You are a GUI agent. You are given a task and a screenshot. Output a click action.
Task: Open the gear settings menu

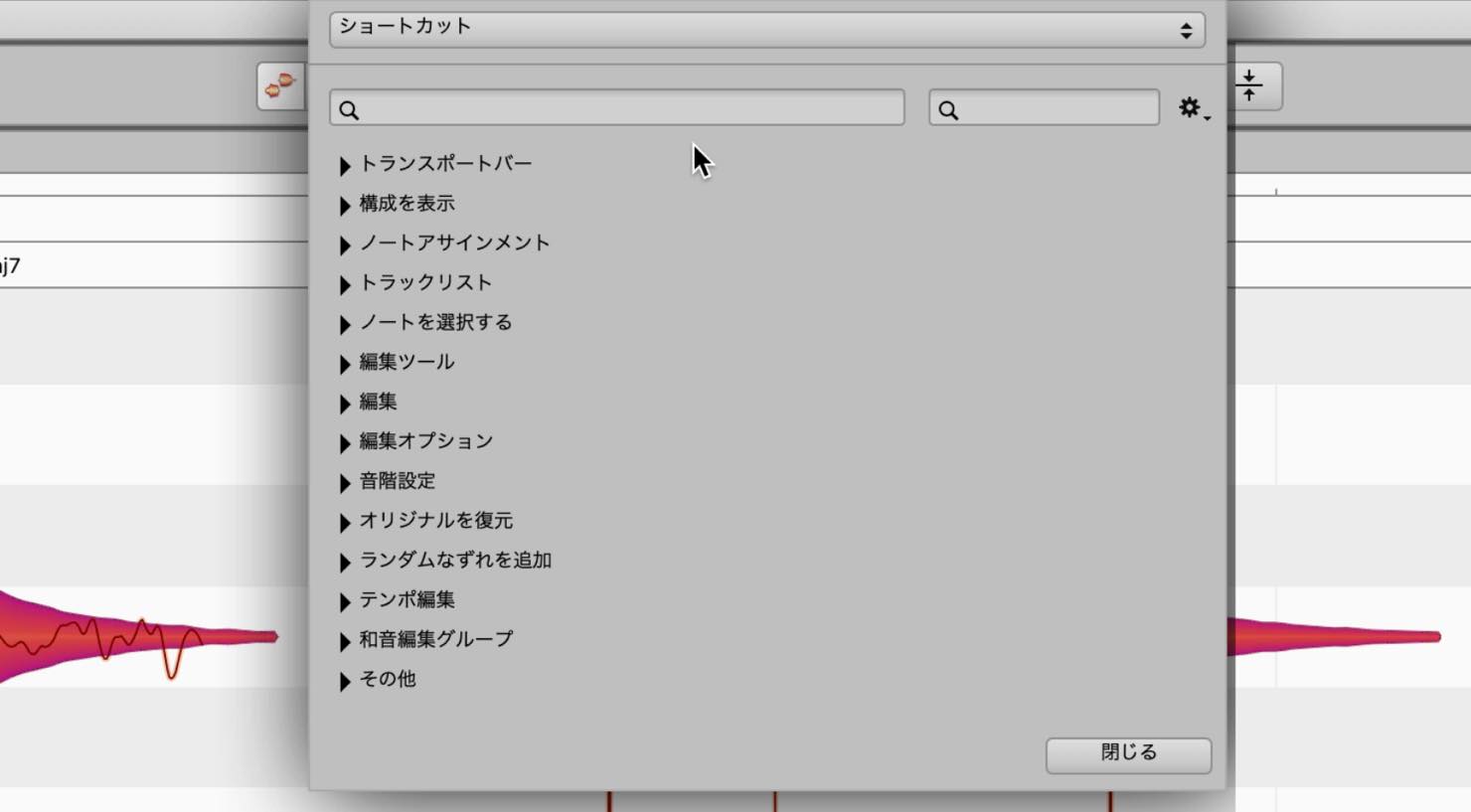click(x=1194, y=108)
